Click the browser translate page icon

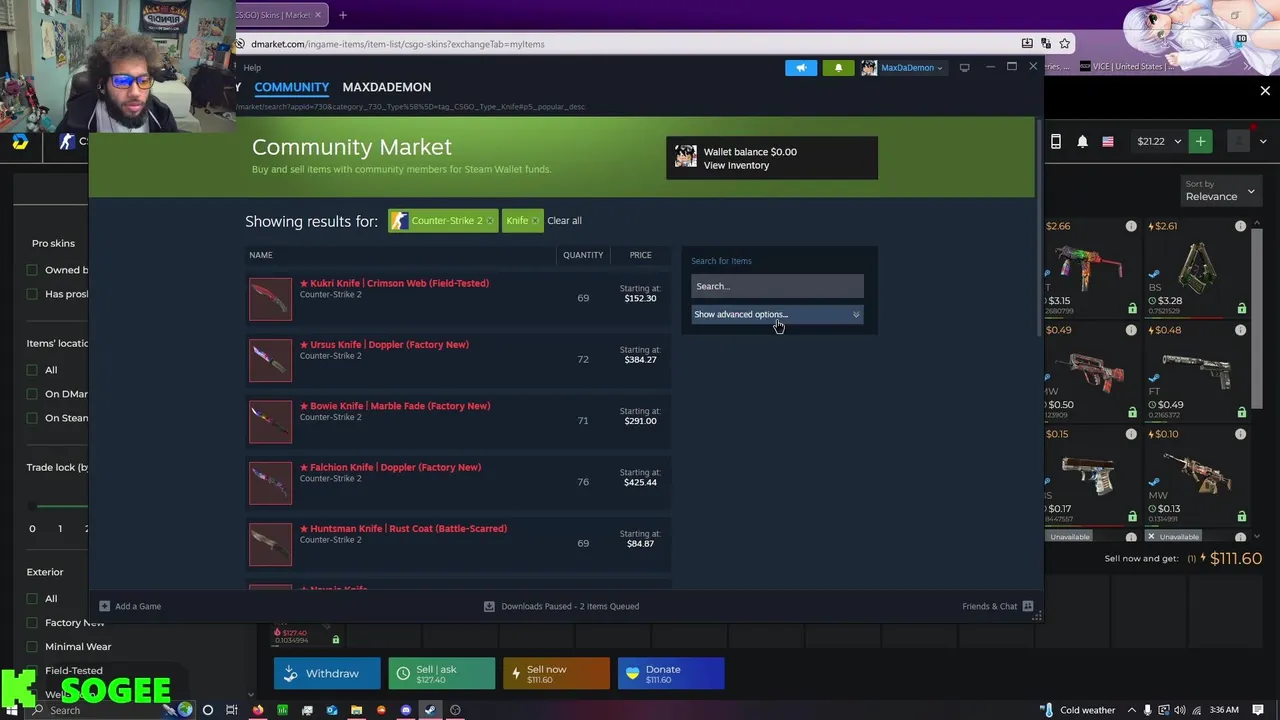[1046, 44]
